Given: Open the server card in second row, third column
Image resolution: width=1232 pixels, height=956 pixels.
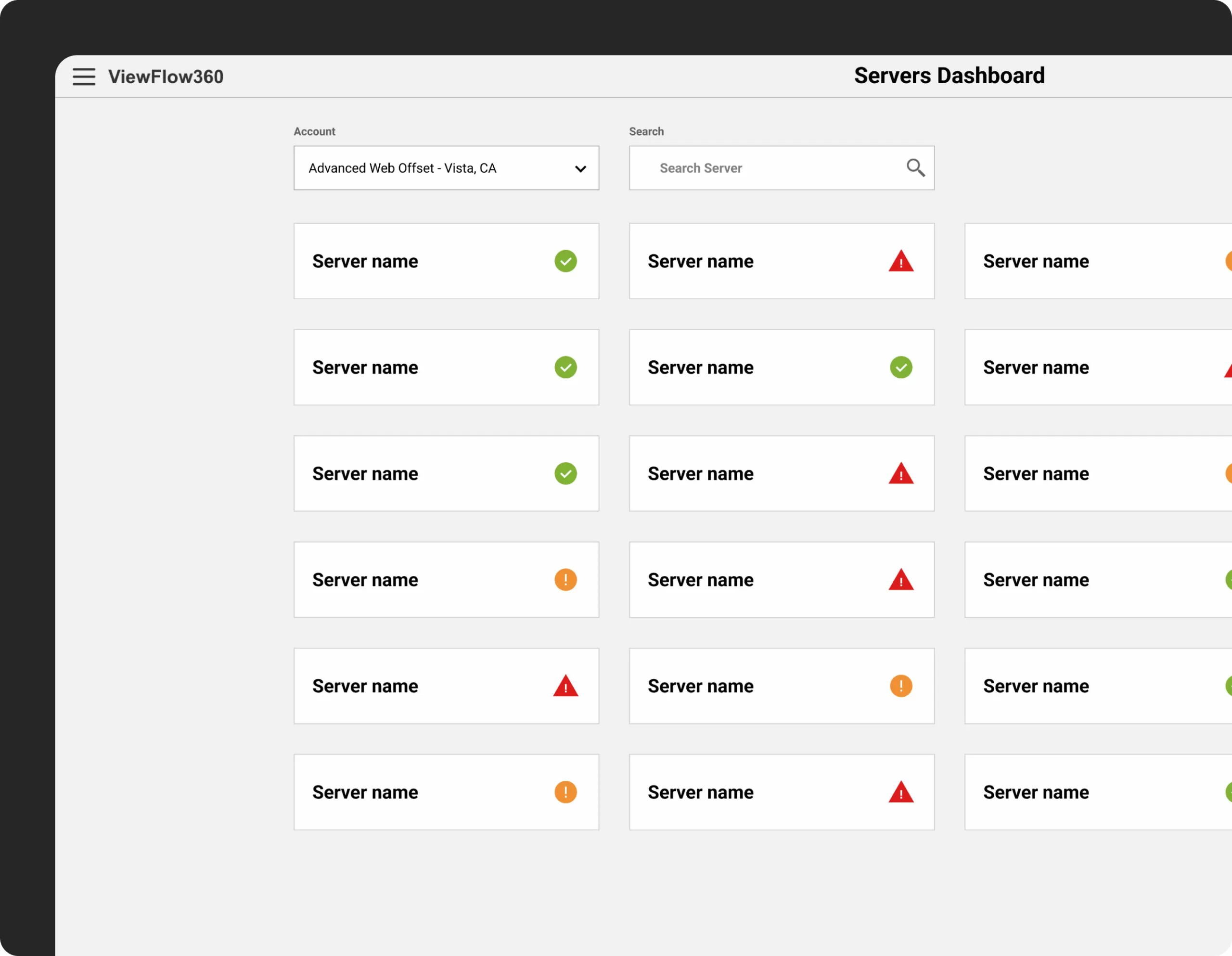Looking at the screenshot, I should (1098, 367).
